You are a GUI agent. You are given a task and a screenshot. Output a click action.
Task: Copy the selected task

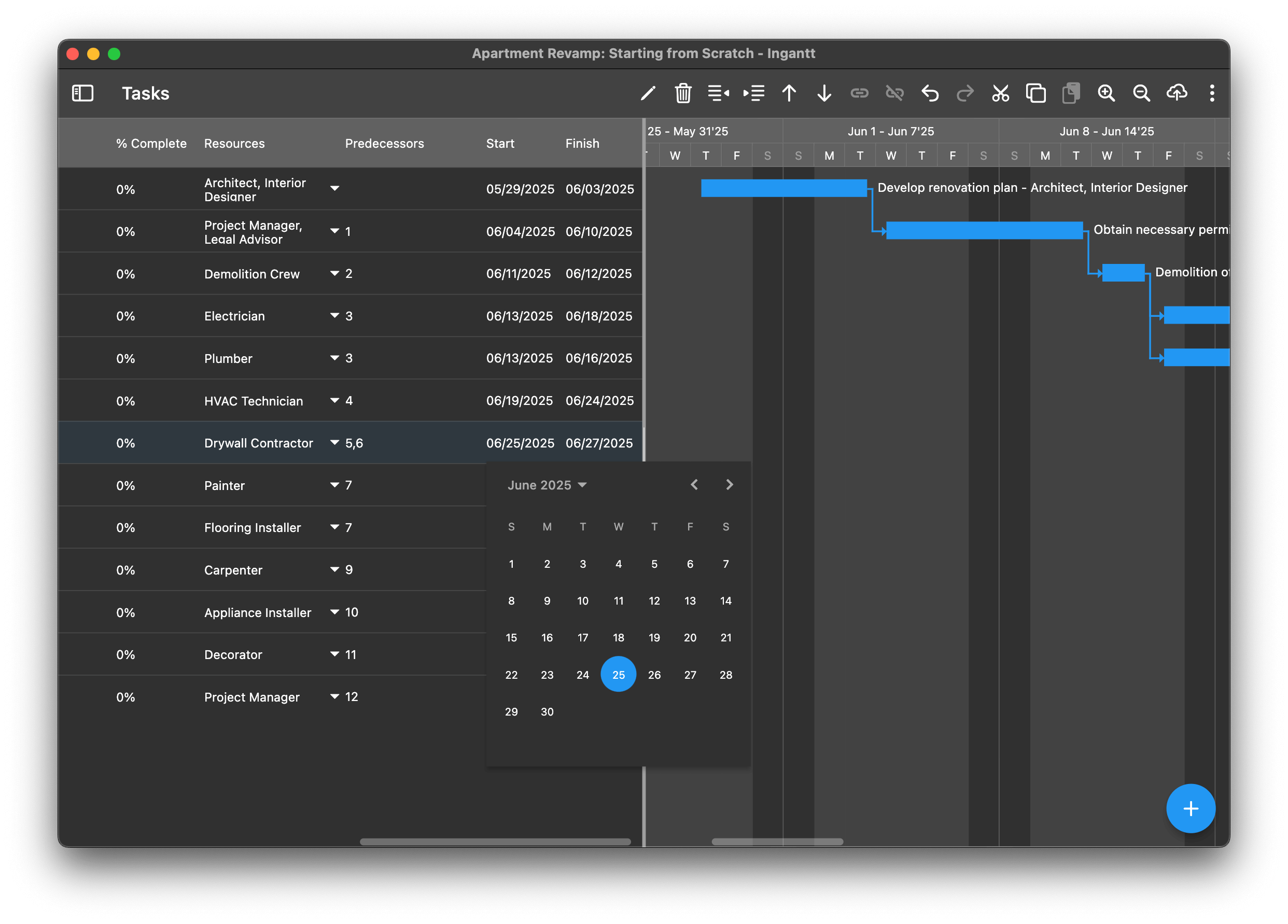point(1036,93)
